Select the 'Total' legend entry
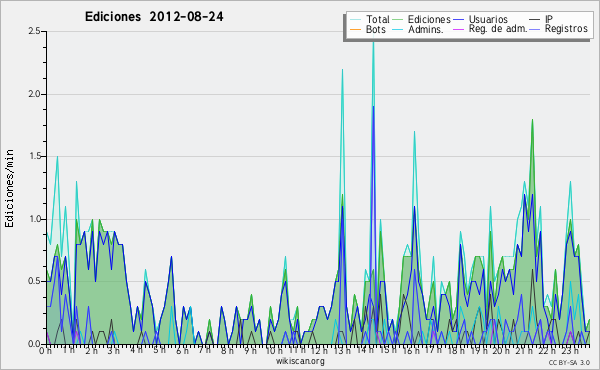Image resolution: width=600 pixels, height=370 pixels. [377, 19]
